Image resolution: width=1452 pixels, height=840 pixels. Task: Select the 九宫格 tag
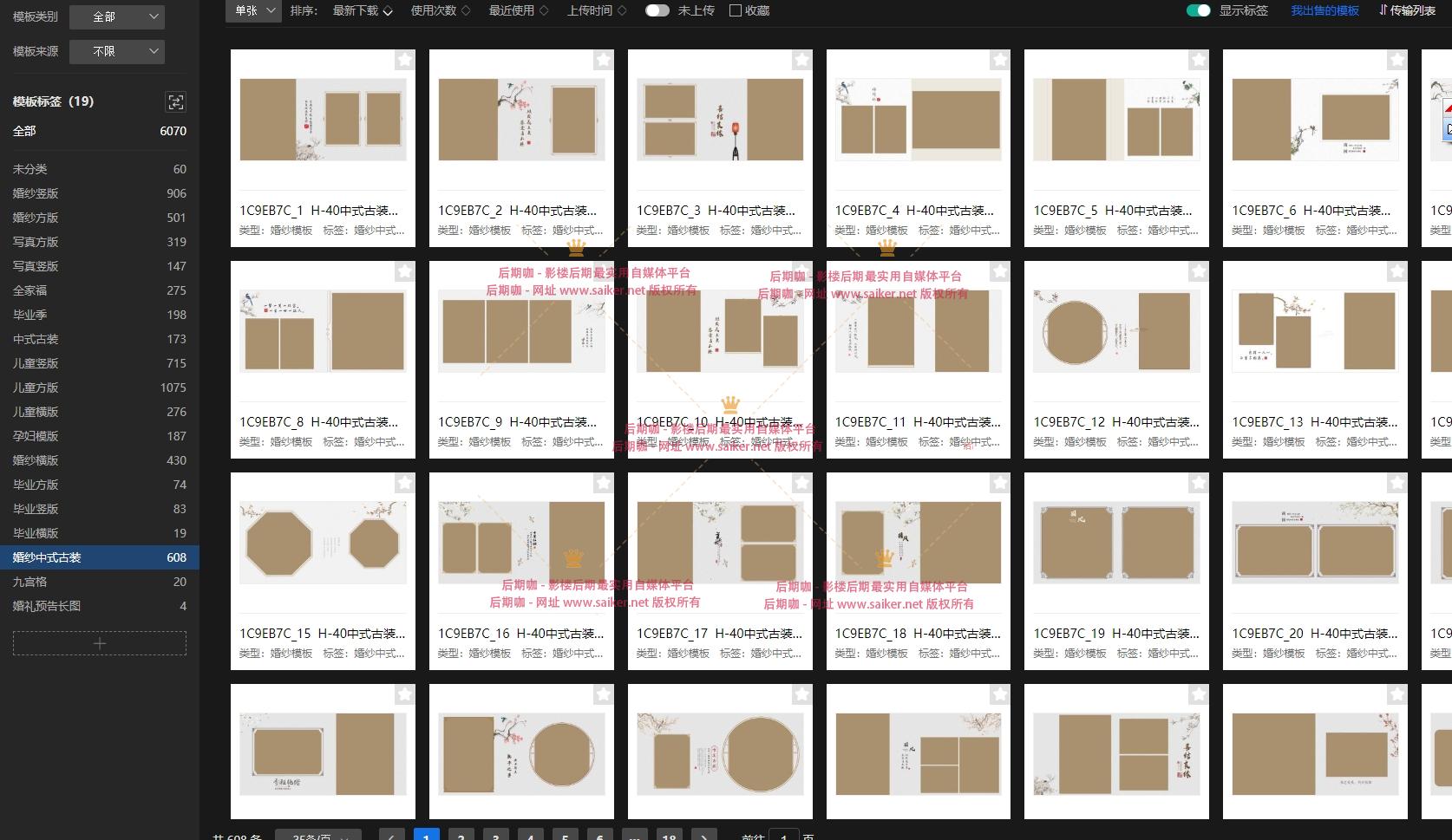coord(100,582)
